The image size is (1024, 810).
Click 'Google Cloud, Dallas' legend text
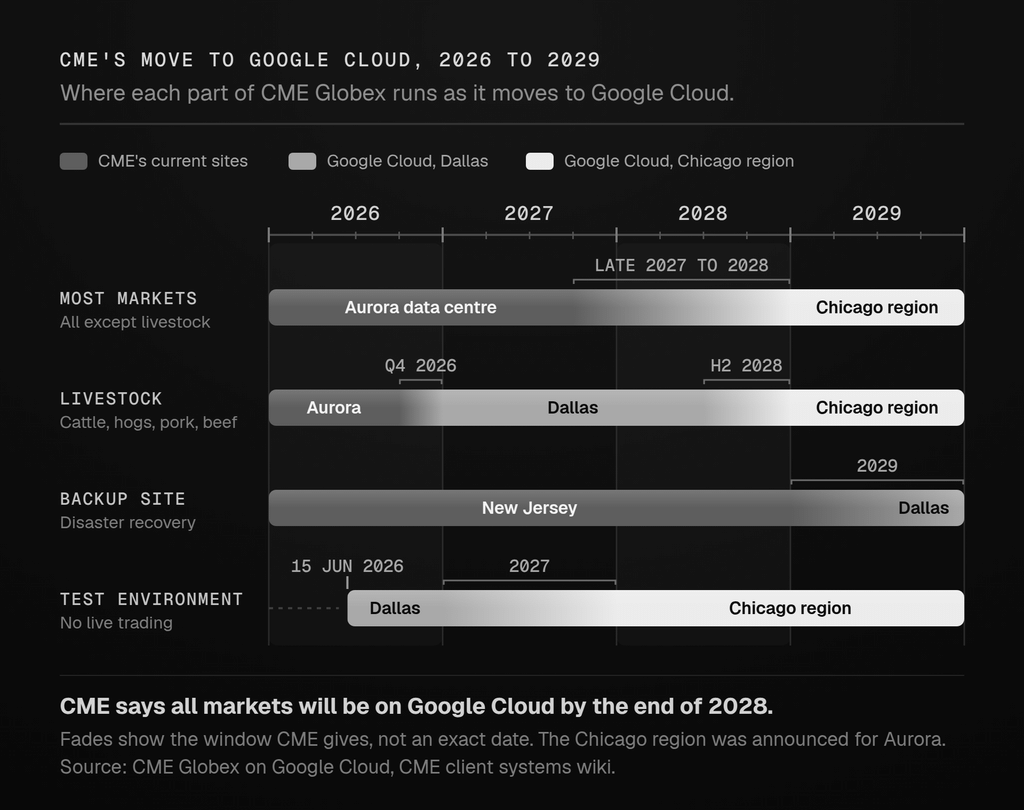(408, 161)
